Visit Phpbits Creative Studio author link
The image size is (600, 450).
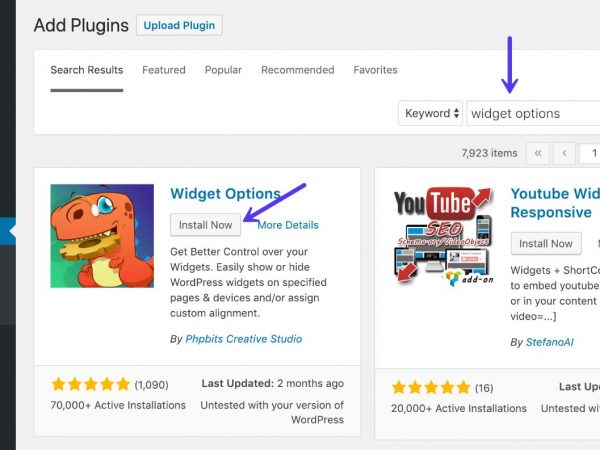[x=243, y=339]
